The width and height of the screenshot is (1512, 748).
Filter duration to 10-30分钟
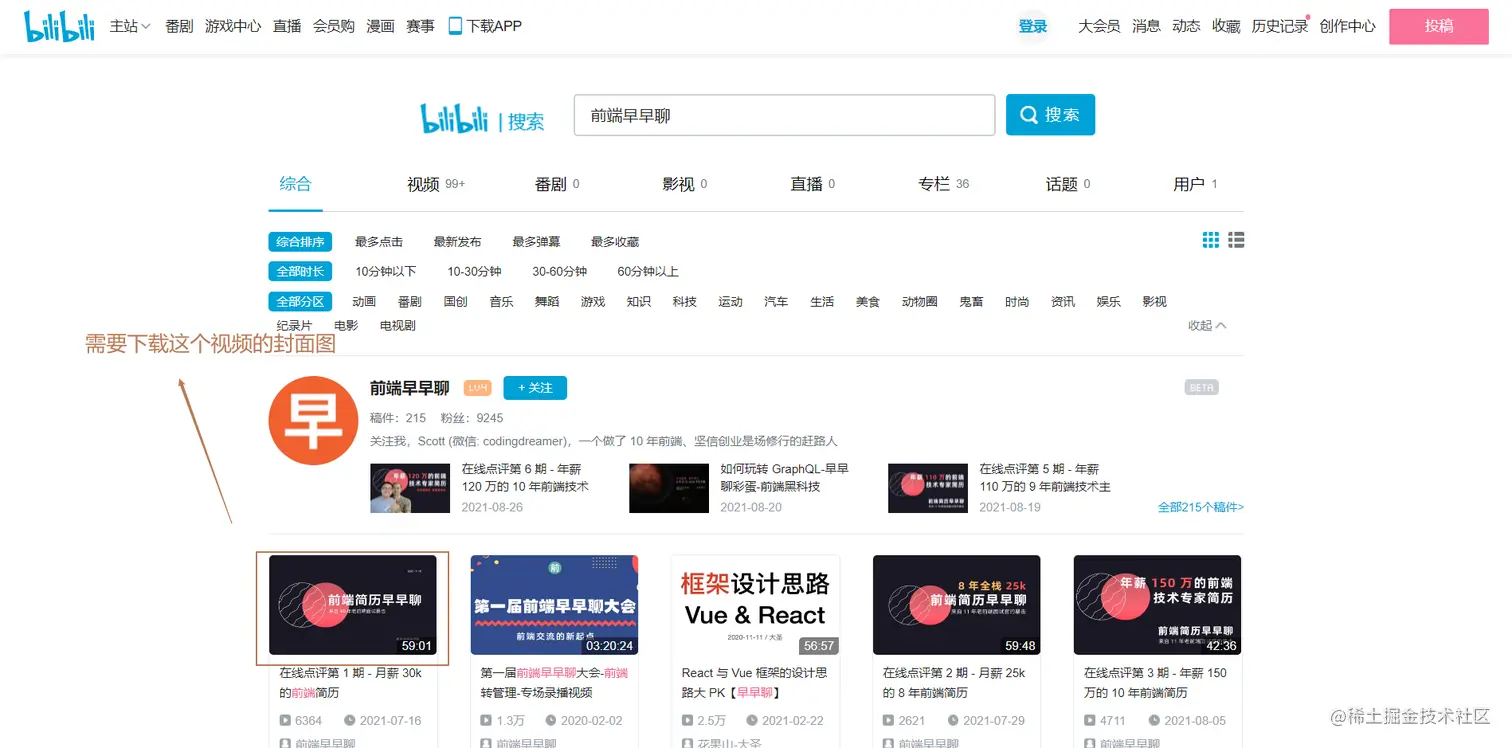tap(474, 272)
